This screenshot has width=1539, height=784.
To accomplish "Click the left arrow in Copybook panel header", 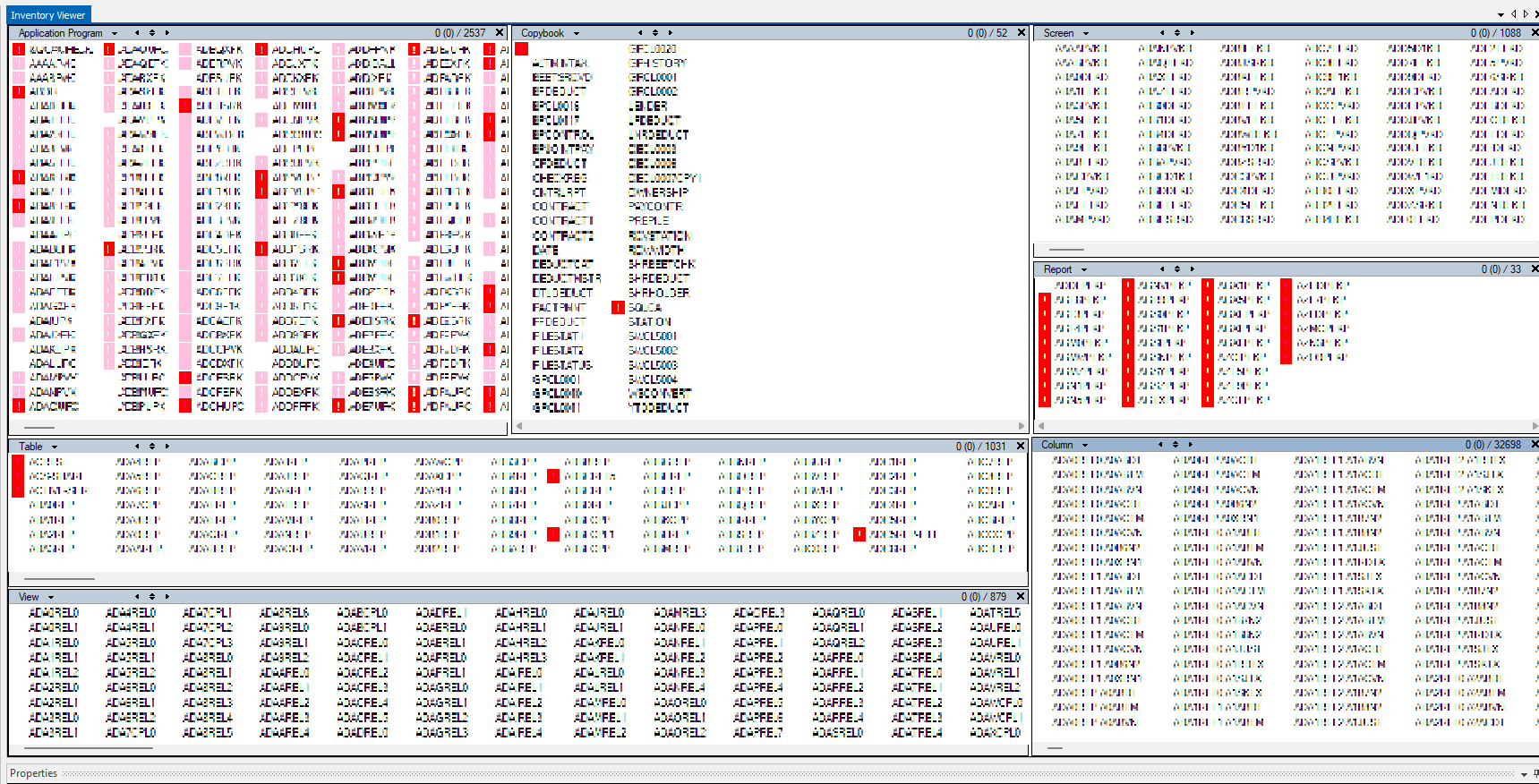I will click(x=640, y=33).
